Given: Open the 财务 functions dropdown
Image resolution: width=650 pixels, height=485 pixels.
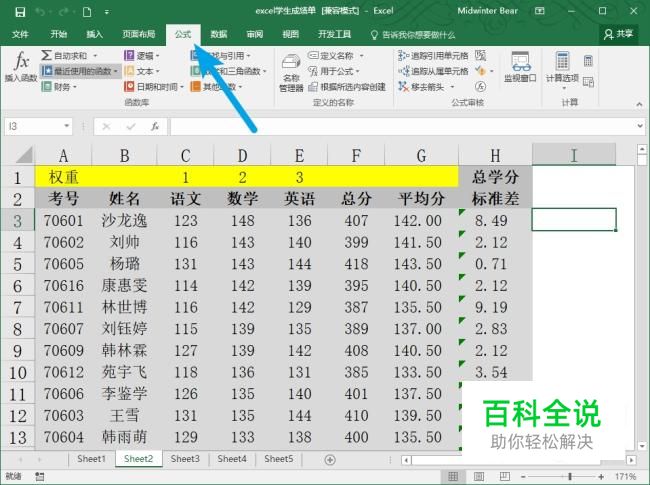Looking at the screenshot, I should point(59,87).
